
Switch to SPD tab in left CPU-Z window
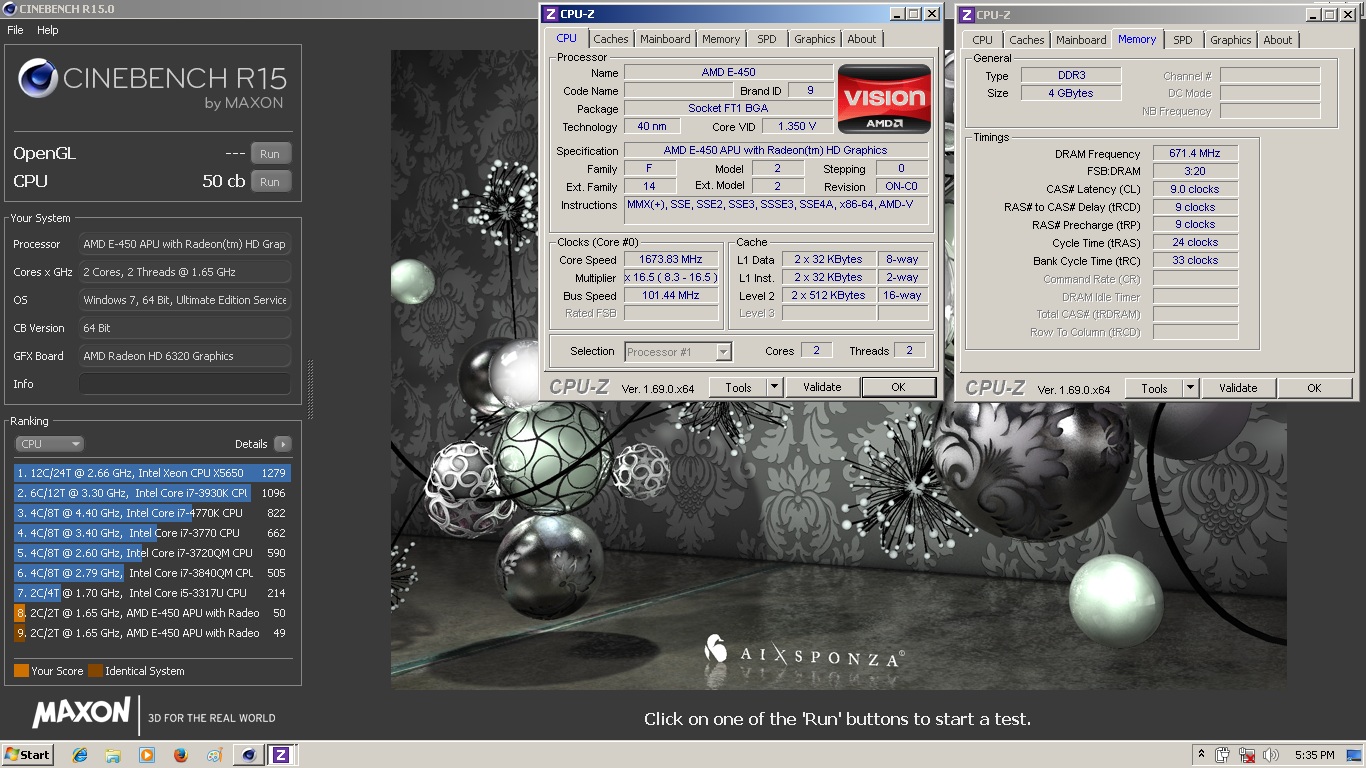[x=767, y=39]
